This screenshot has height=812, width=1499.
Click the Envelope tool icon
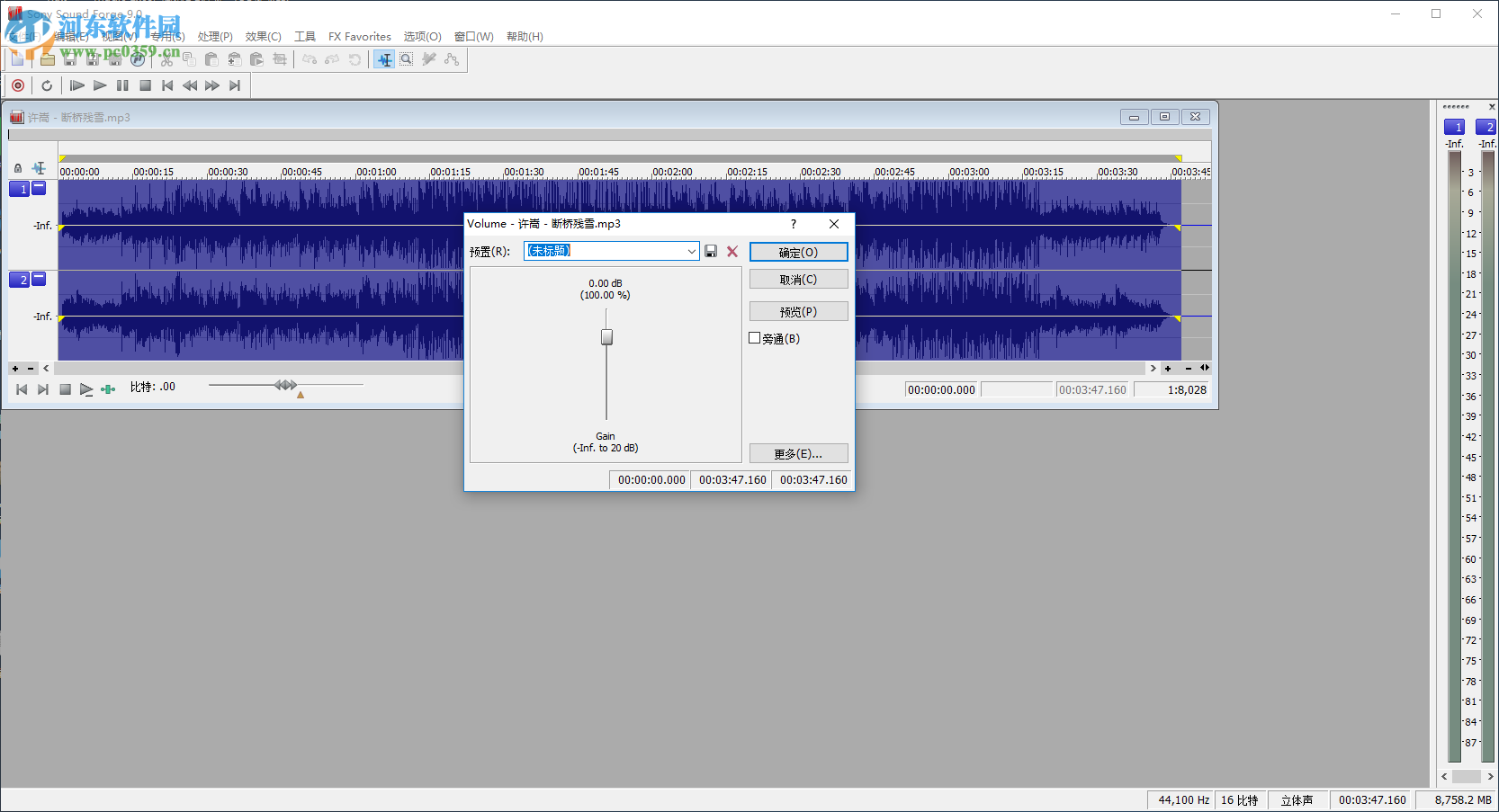pyautogui.click(x=452, y=59)
